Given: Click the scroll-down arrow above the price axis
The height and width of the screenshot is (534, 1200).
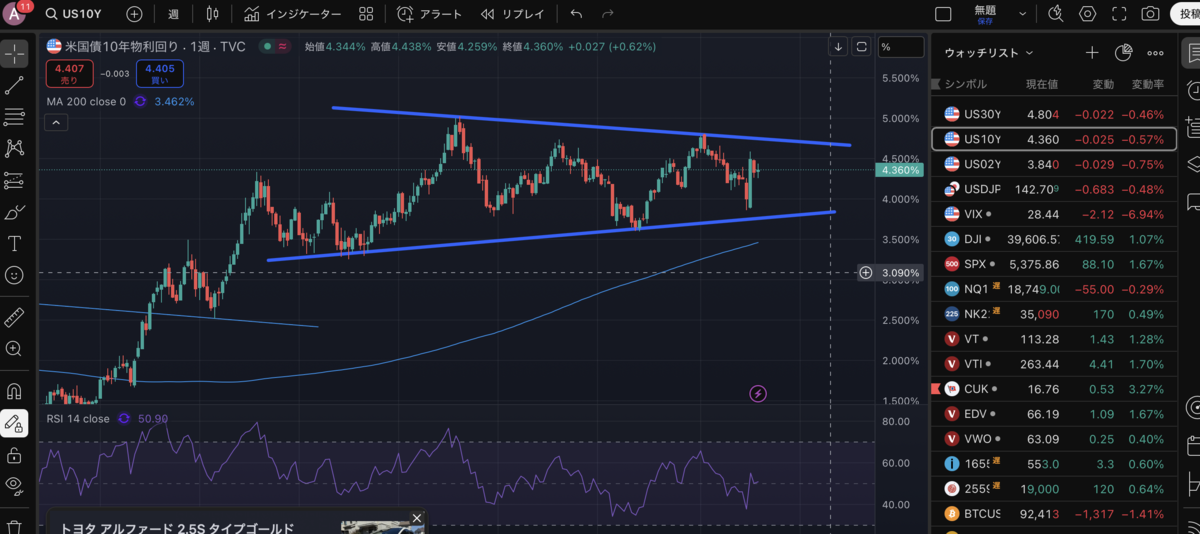Looking at the screenshot, I should (x=838, y=46).
